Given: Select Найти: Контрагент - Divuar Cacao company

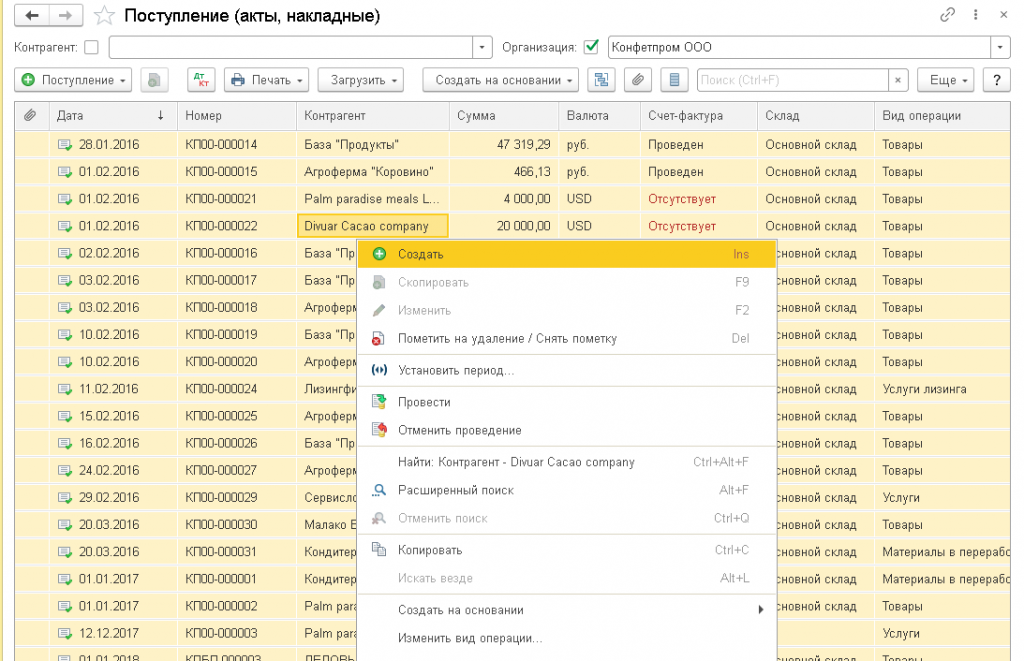Looking at the screenshot, I should click(567, 462).
